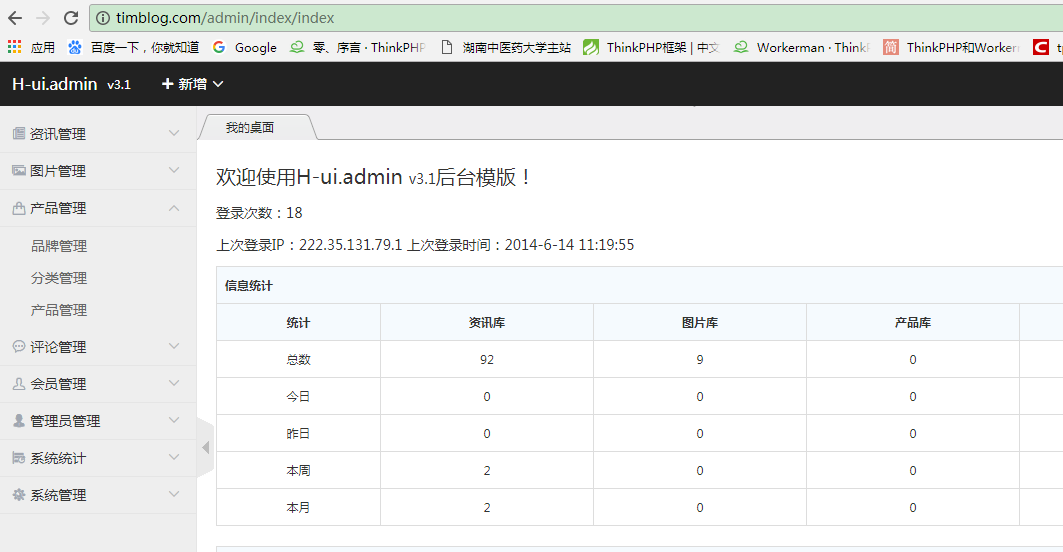Viewport: 1063px width, 552px height.
Task: Click the Workerman bookmark icon
Action: click(x=741, y=47)
